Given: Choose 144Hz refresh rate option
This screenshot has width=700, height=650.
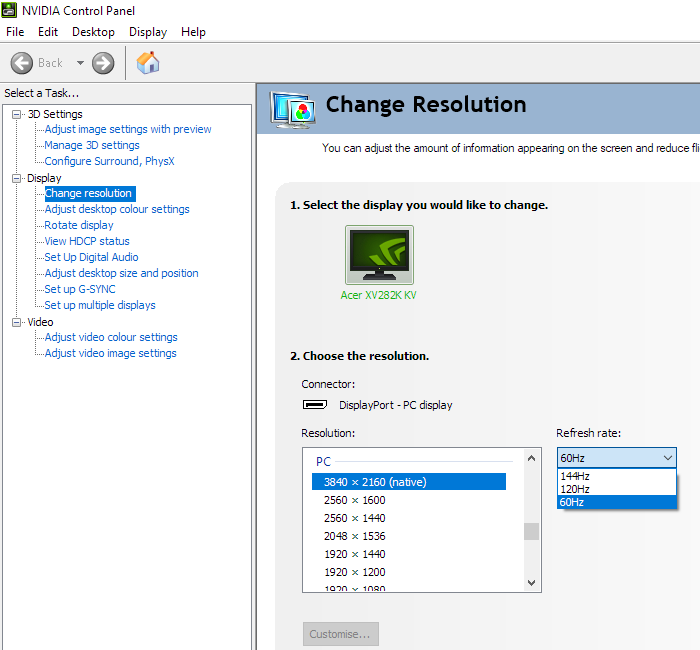Looking at the screenshot, I should point(617,476).
